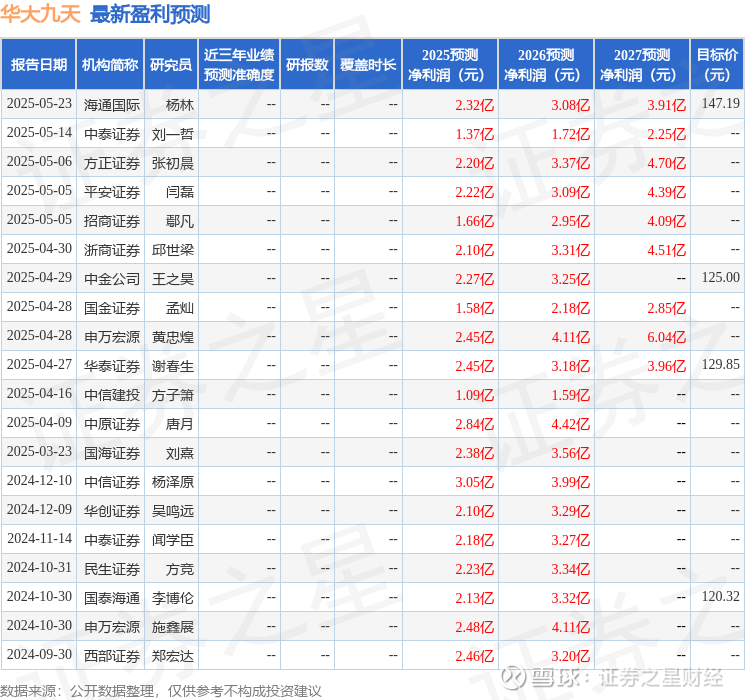Select the 华泰证券 institution cell
Viewport: 745px width, 700px height.
112,366
